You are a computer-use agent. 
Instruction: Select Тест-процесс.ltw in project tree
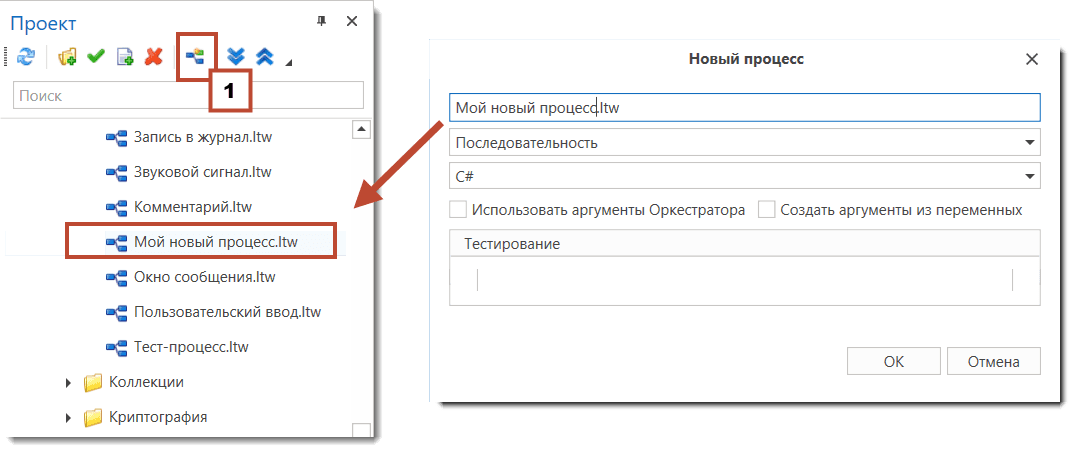(190, 347)
